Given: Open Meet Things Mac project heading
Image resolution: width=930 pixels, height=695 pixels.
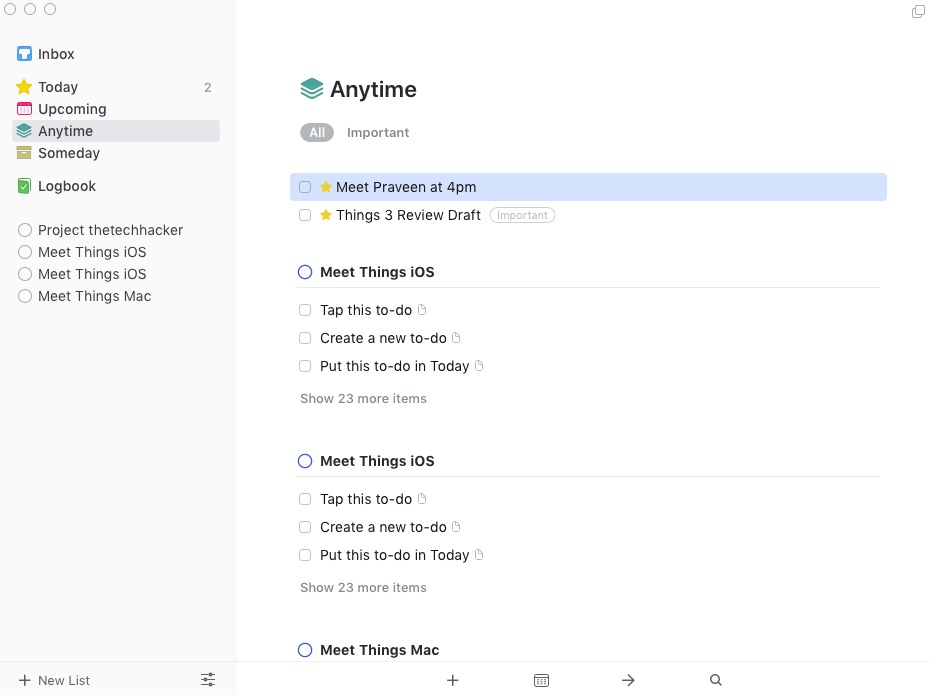Looking at the screenshot, I should click(380, 650).
